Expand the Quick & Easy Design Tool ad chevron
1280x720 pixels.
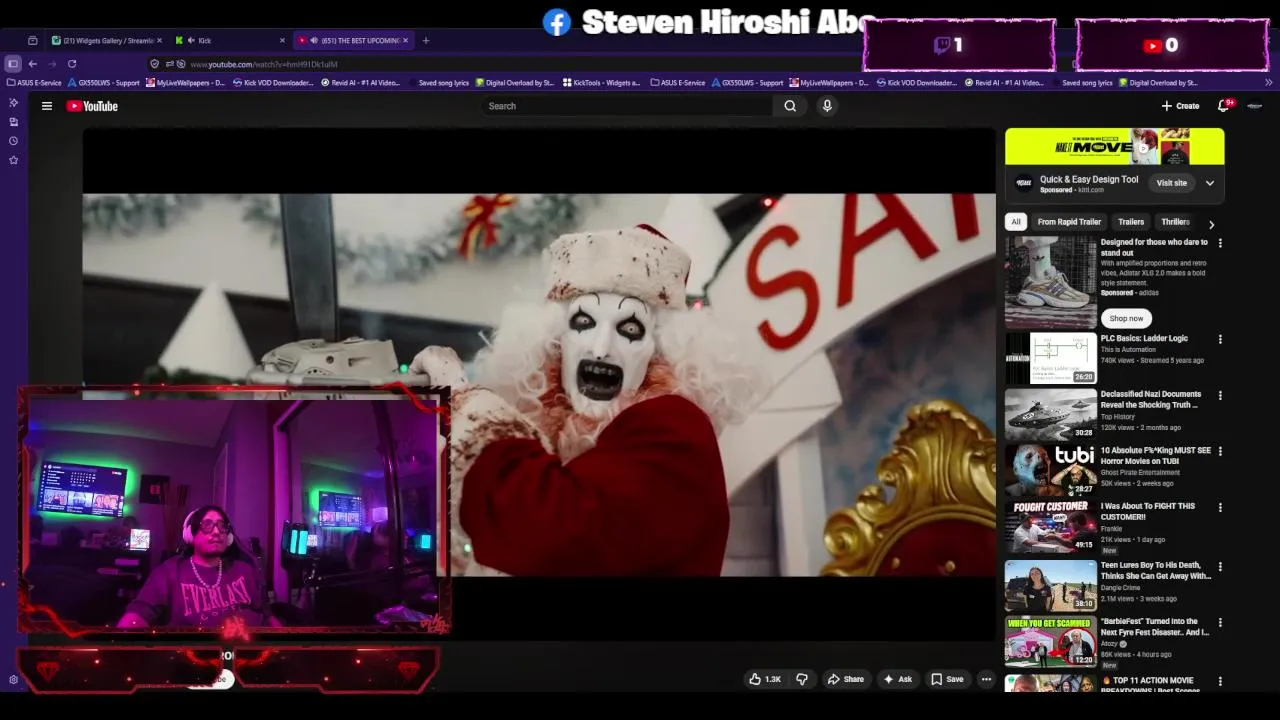tap(1209, 183)
